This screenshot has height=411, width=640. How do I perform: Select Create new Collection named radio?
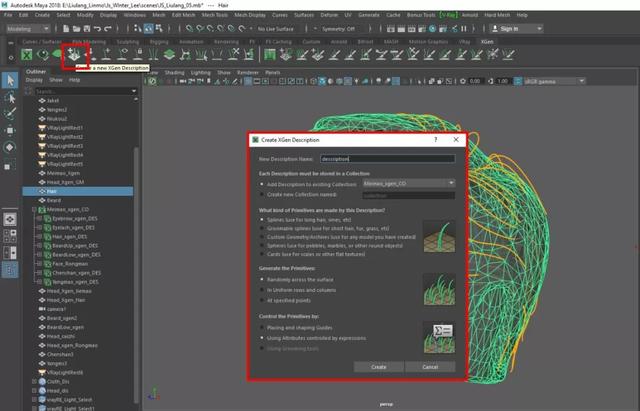pyautogui.click(x=262, y=195)
